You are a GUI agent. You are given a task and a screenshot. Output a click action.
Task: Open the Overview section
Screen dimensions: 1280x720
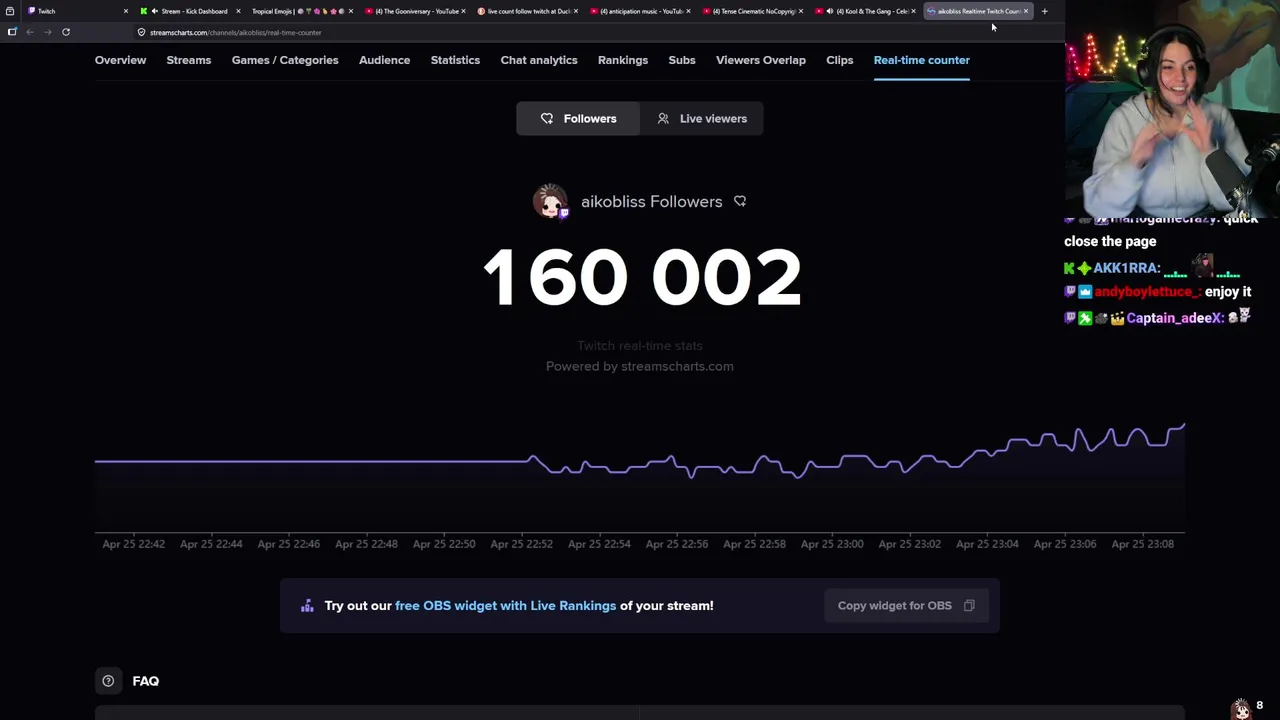click(x=120, y=60)
